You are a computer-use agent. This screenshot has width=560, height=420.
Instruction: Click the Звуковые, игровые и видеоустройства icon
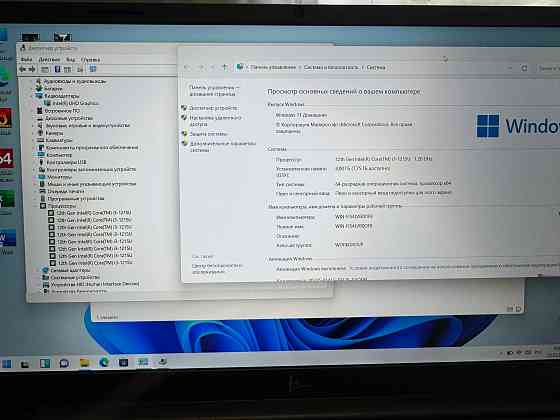pyautogui.click(x=40, y=125)
